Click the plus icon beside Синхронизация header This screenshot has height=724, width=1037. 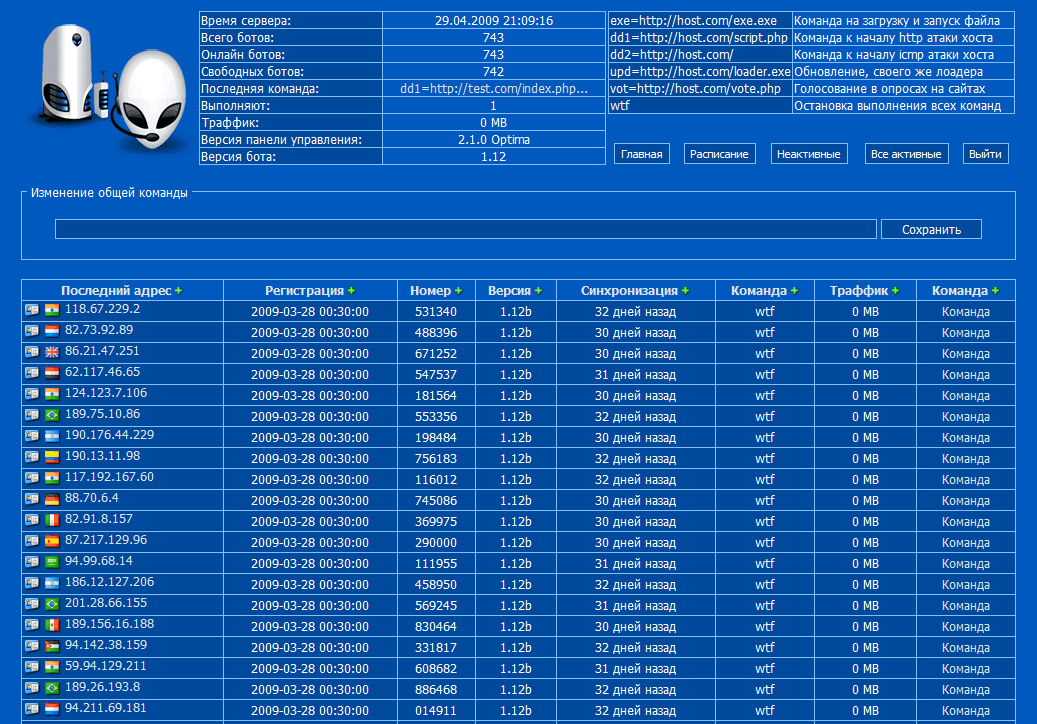pyautogui.click(x=685, y=291)
